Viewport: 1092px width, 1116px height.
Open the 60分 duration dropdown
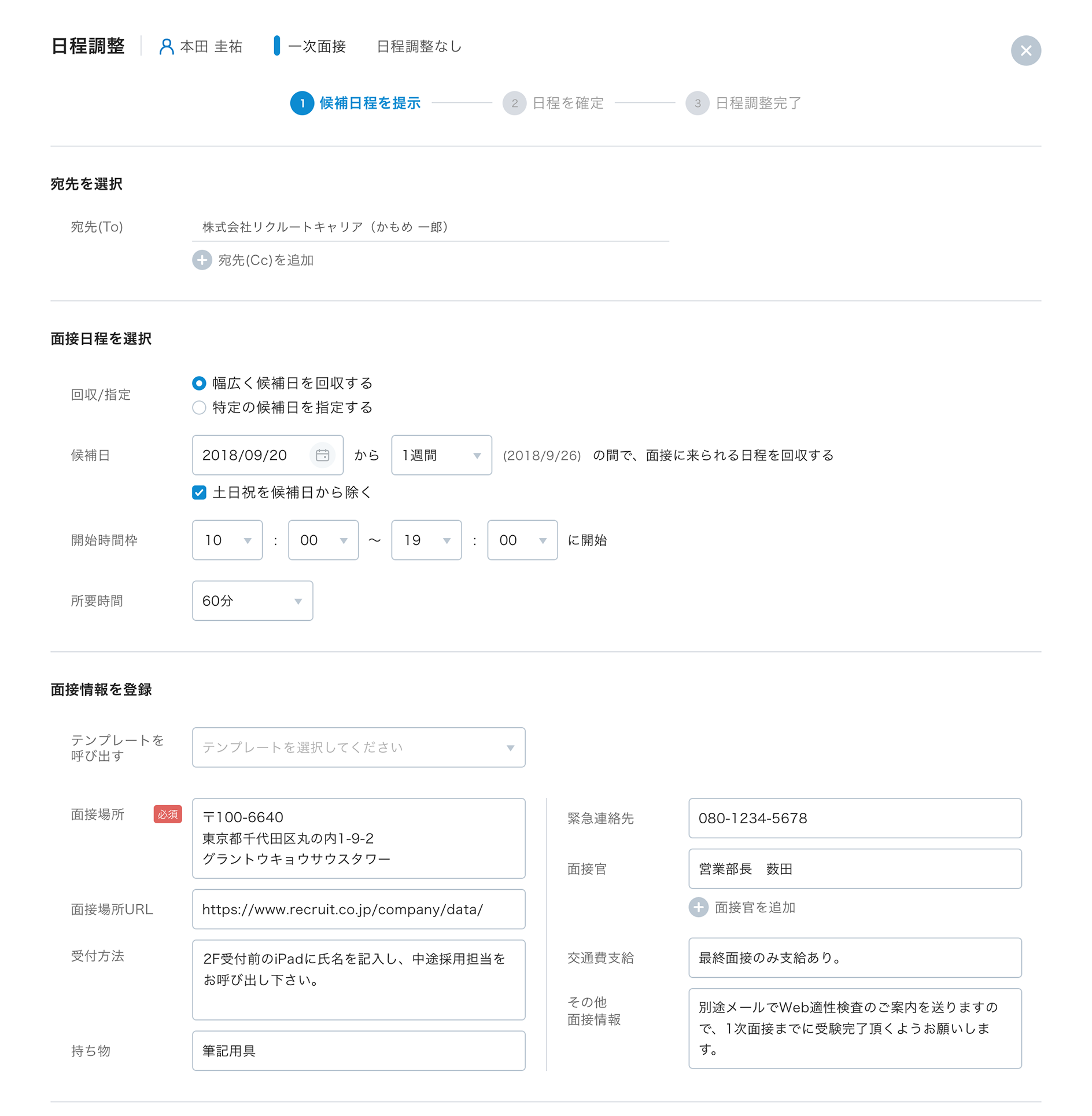coord(252,601)
